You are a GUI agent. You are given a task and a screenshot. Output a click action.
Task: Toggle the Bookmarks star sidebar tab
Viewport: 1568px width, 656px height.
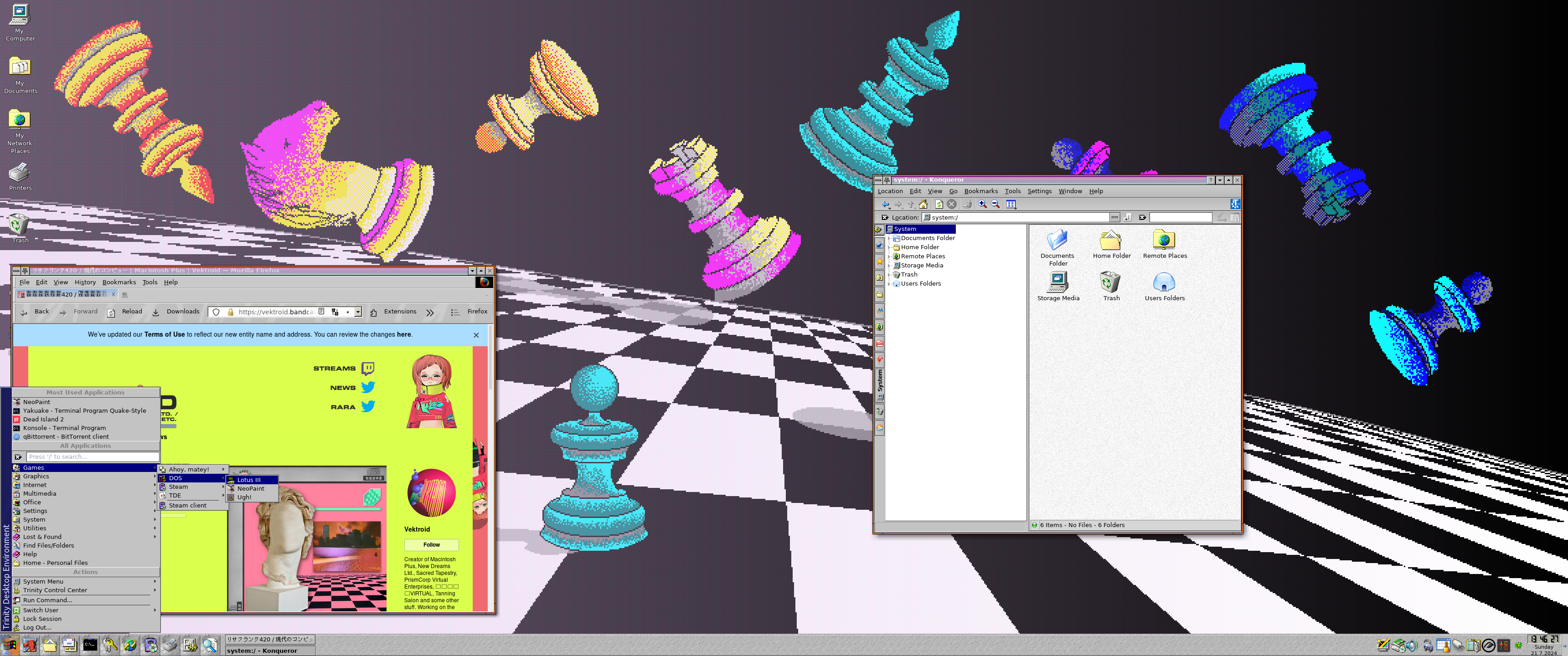pyautogui.click(x=879, y=261)
